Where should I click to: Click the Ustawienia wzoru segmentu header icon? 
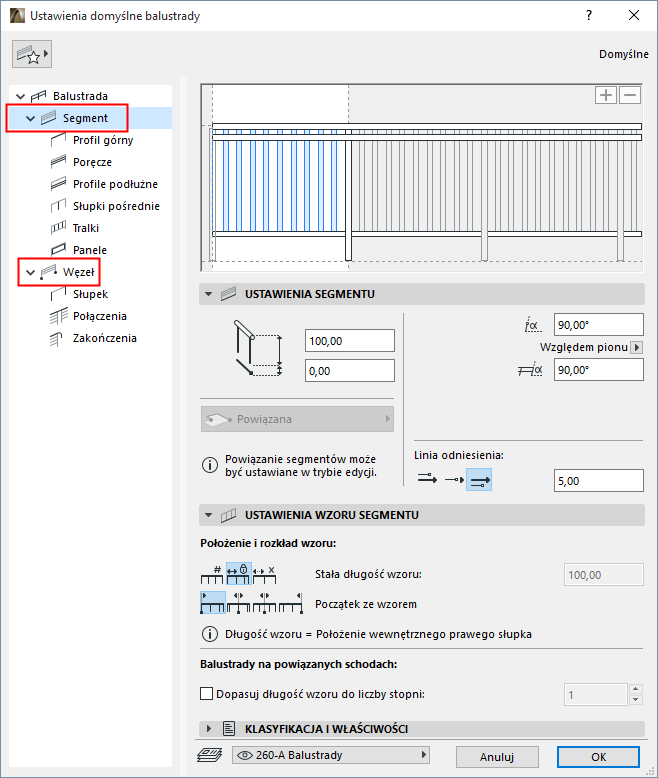(228, 515)
